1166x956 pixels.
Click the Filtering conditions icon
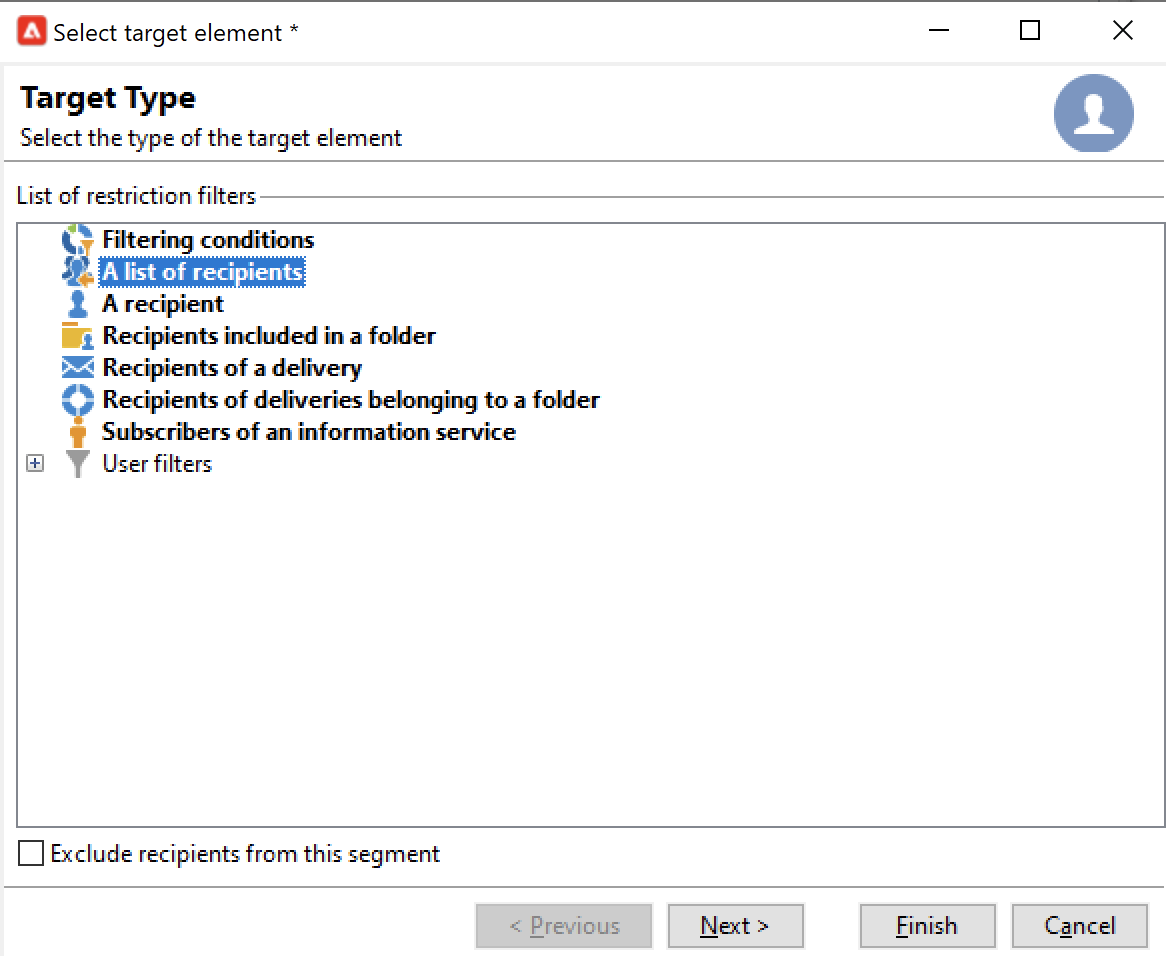77,241
